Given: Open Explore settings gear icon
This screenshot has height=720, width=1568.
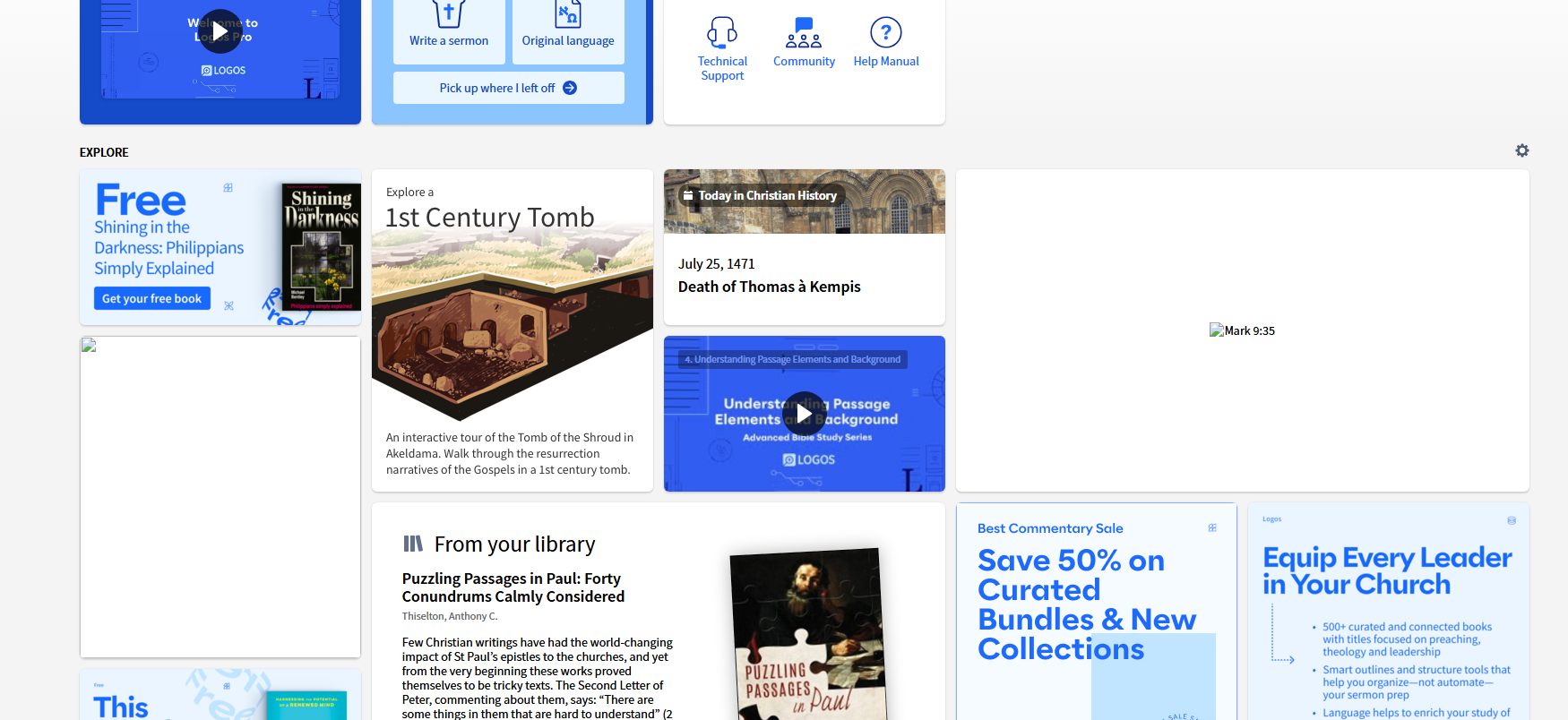Looking at the screenshot, I should (x=1521, y=150).
